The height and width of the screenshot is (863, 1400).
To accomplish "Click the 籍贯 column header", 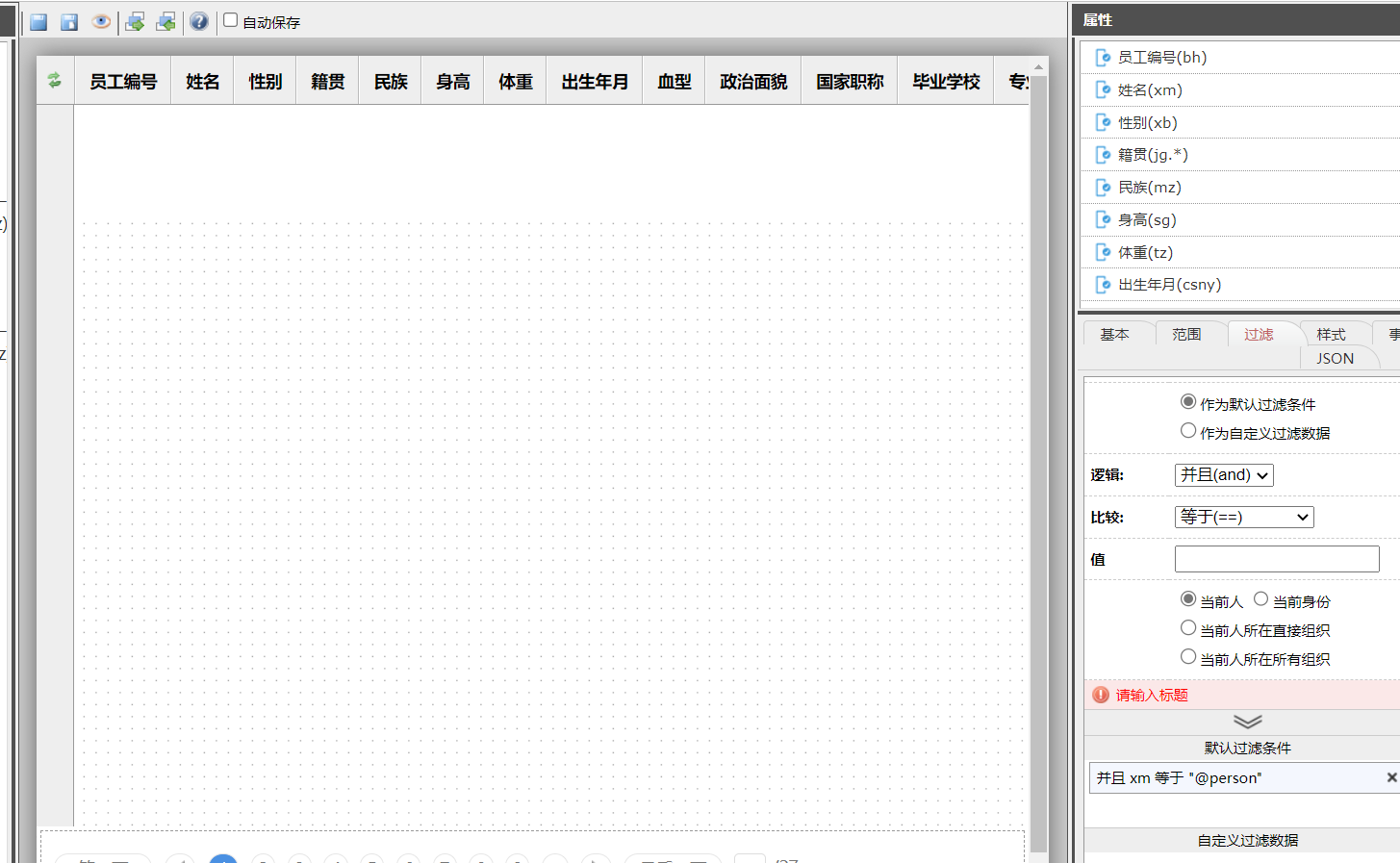I will (328, 82).
